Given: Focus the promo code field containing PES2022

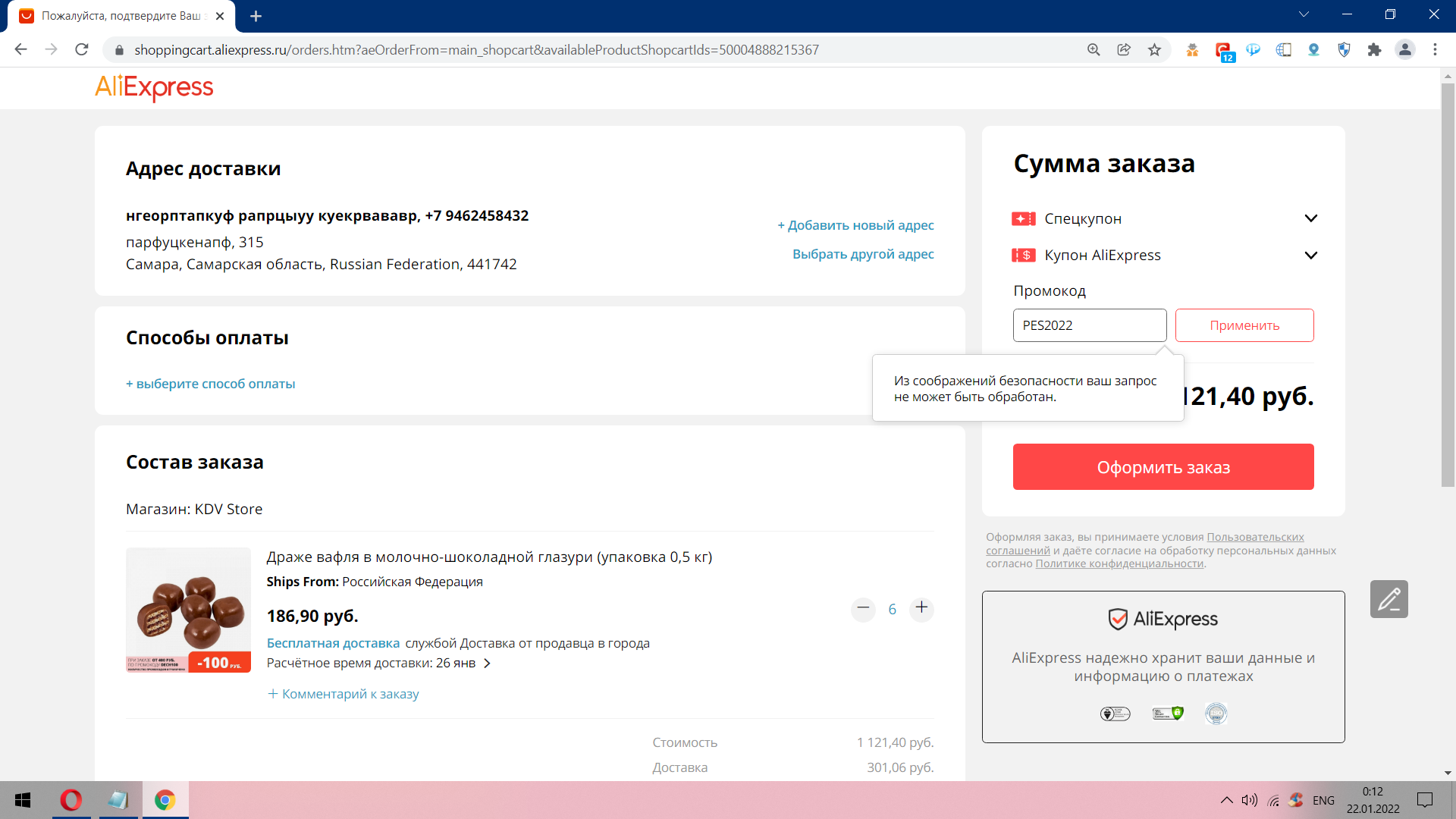Looking at the screenshot, I should pyautogui.click(x=1090, y=325).
